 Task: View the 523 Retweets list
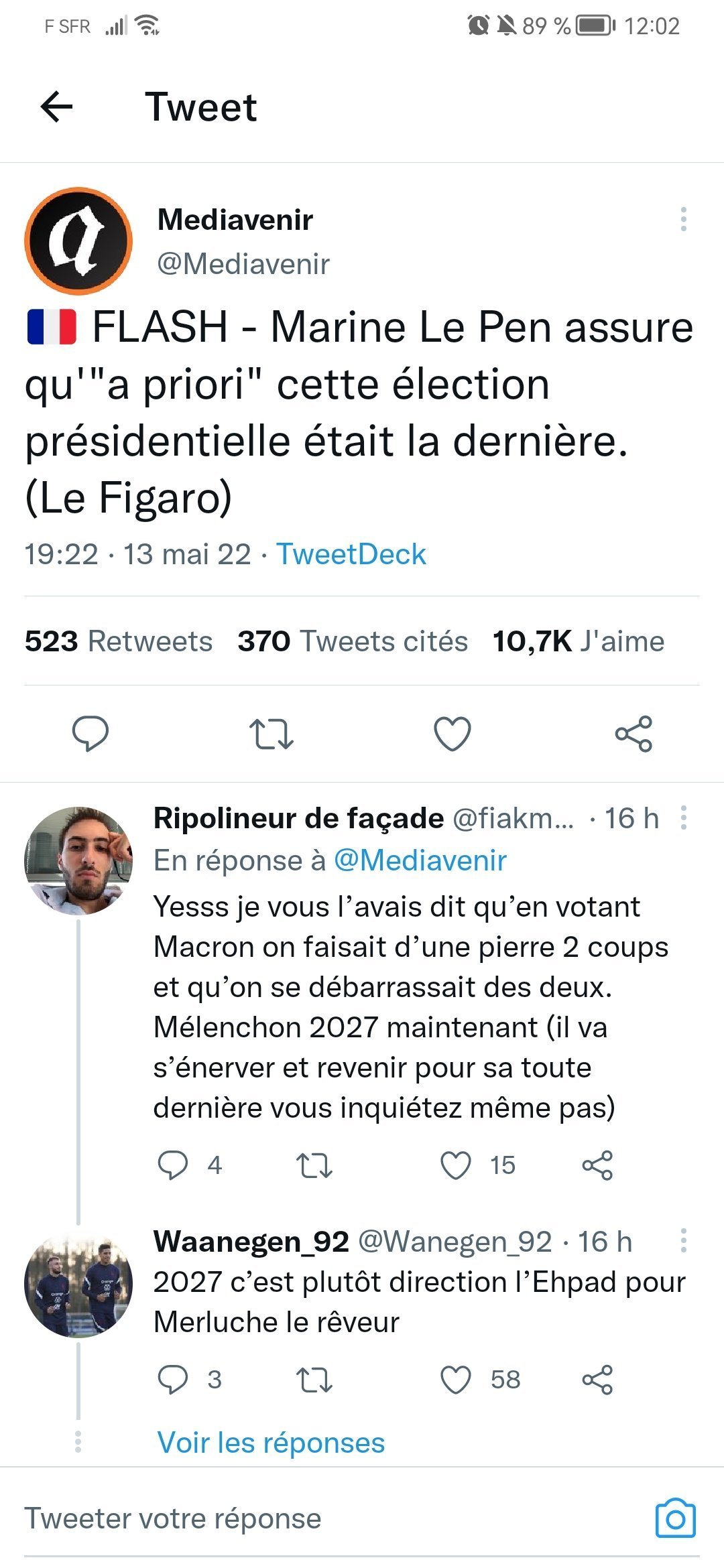pos(119,641)
